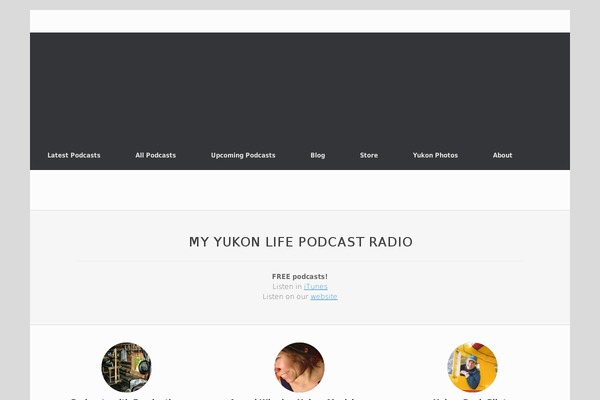
Task: Go to All Podcasts page
Action: (155, 155)
